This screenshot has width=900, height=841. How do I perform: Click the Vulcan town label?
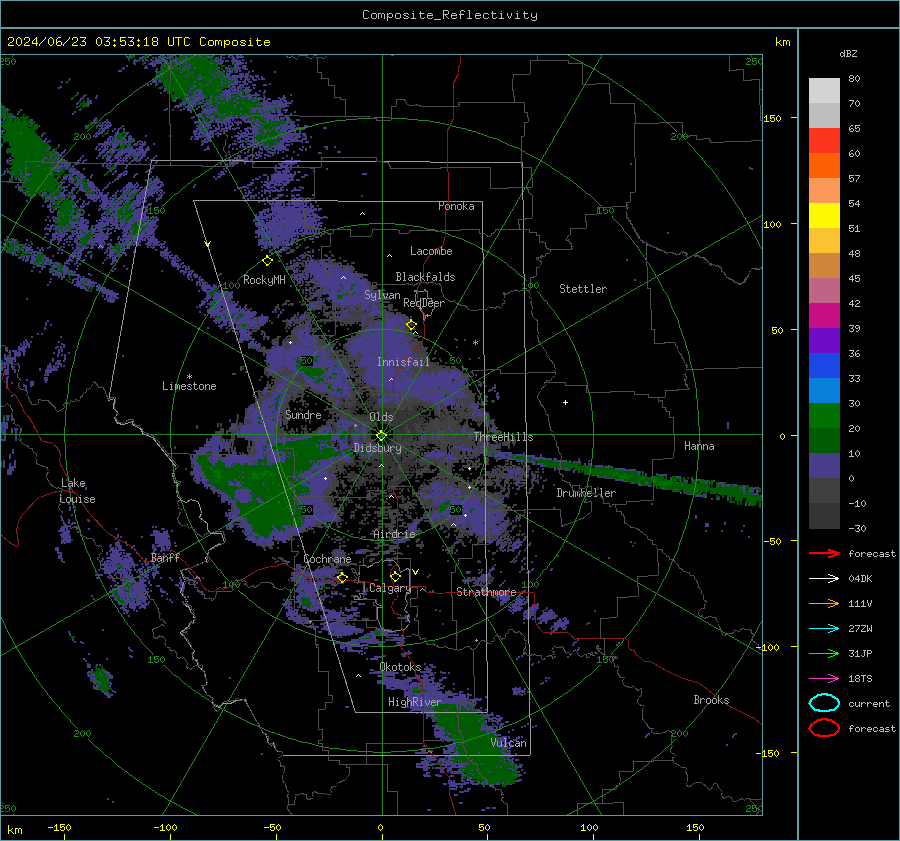509,743
